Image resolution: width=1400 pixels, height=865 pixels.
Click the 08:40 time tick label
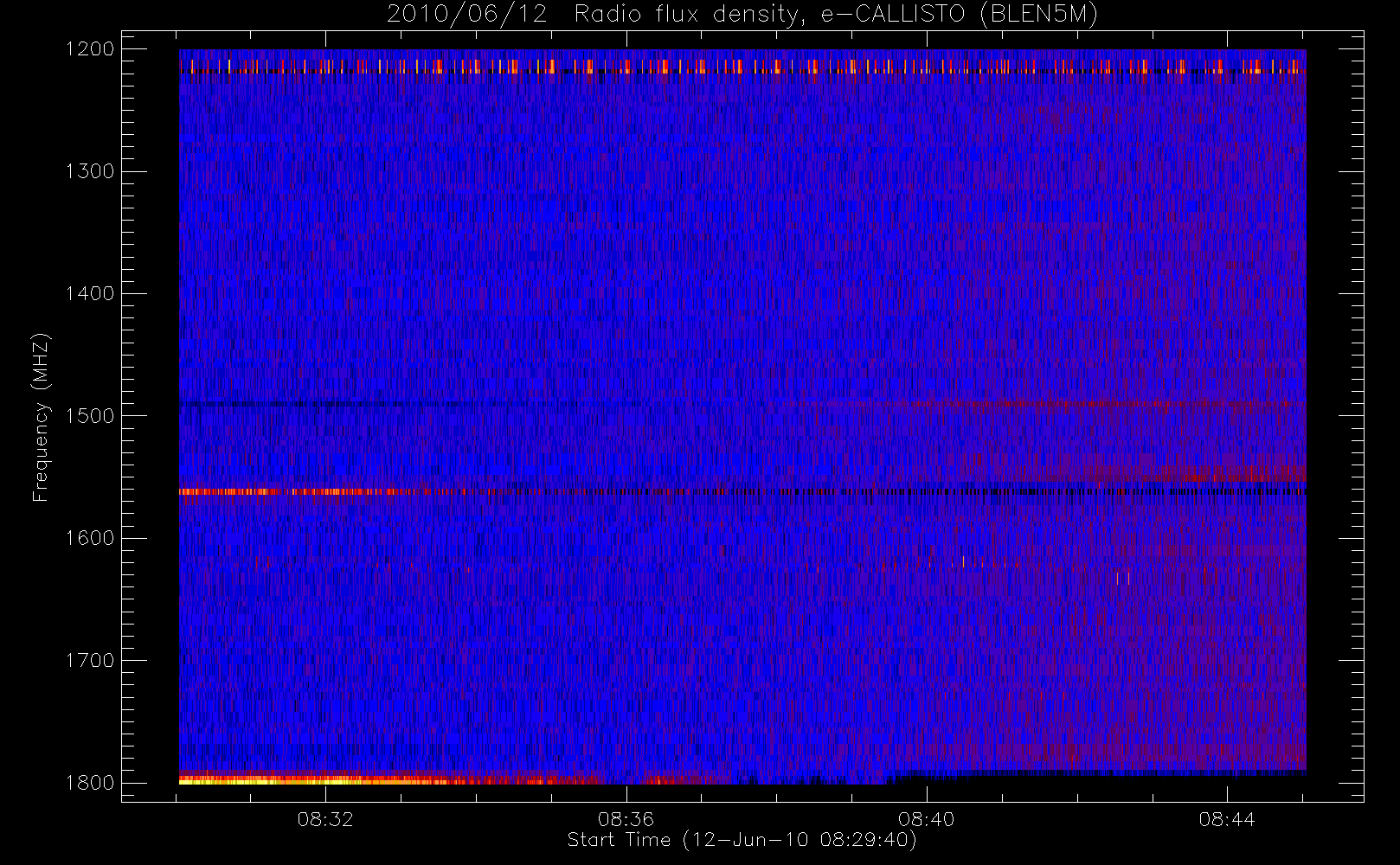pos(926,819)
